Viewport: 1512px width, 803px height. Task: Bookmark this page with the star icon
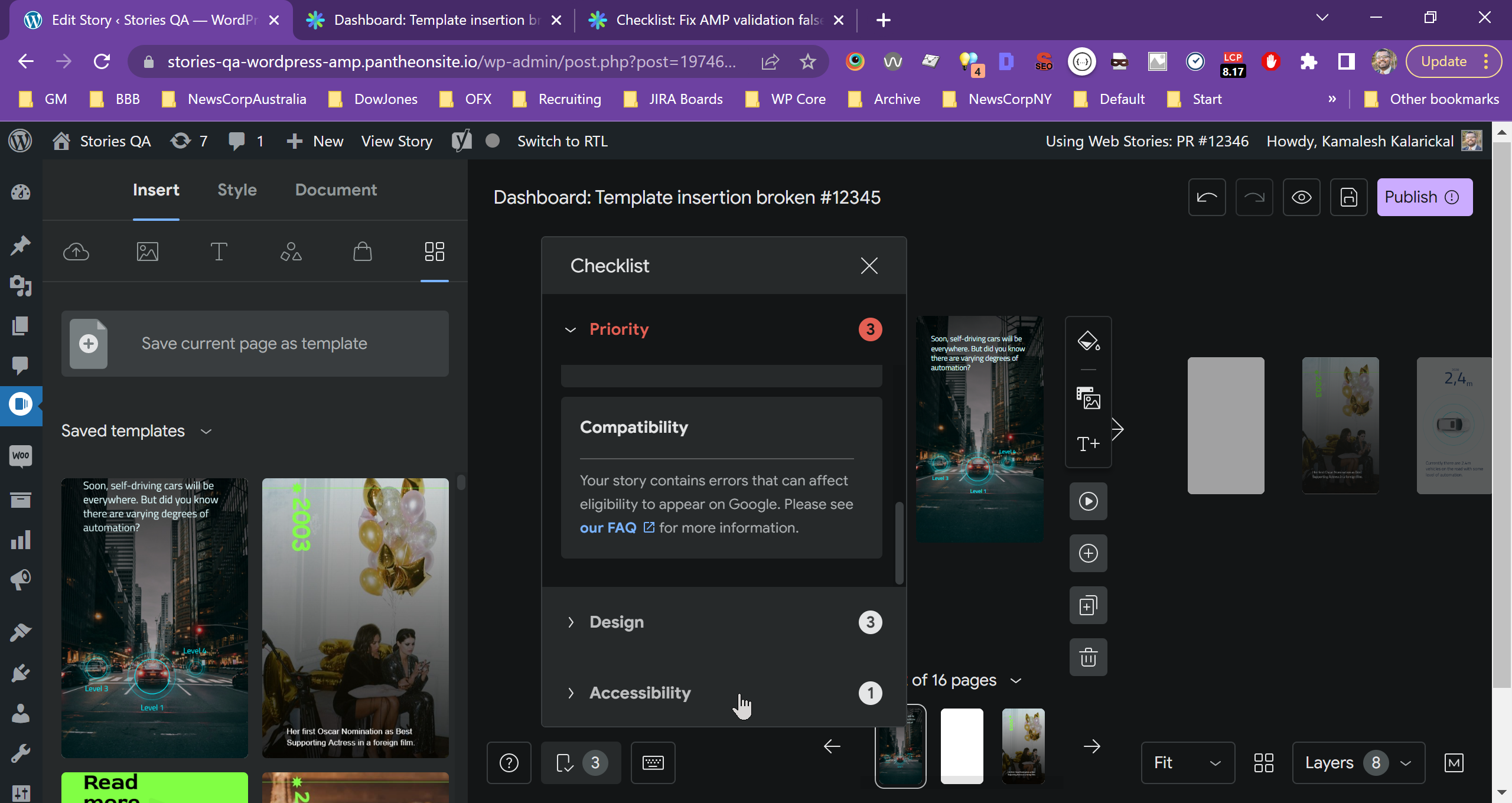(807, 61)
